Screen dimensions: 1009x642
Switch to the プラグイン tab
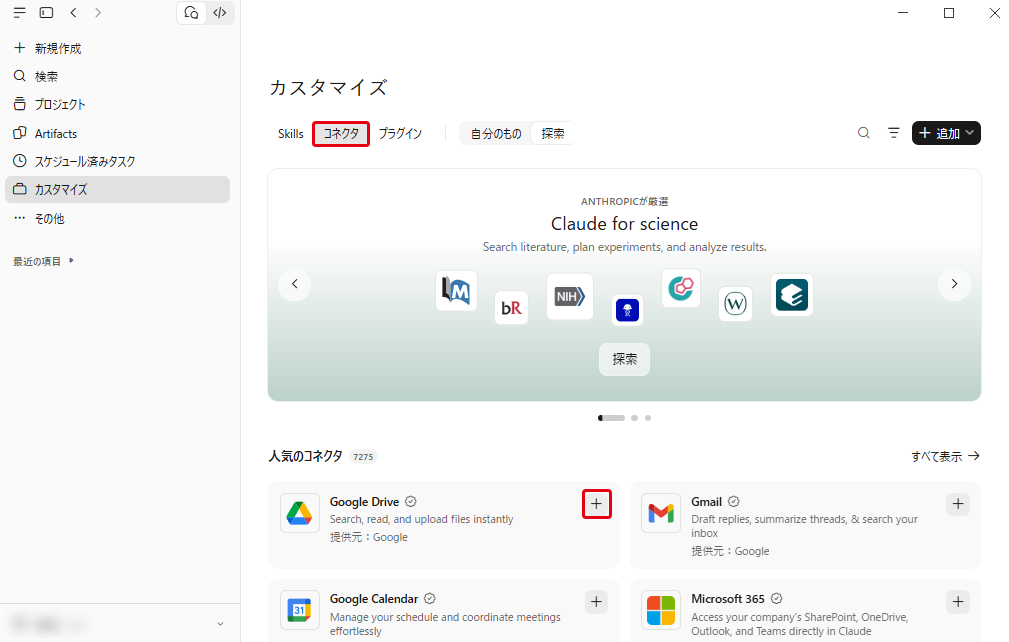400,134
